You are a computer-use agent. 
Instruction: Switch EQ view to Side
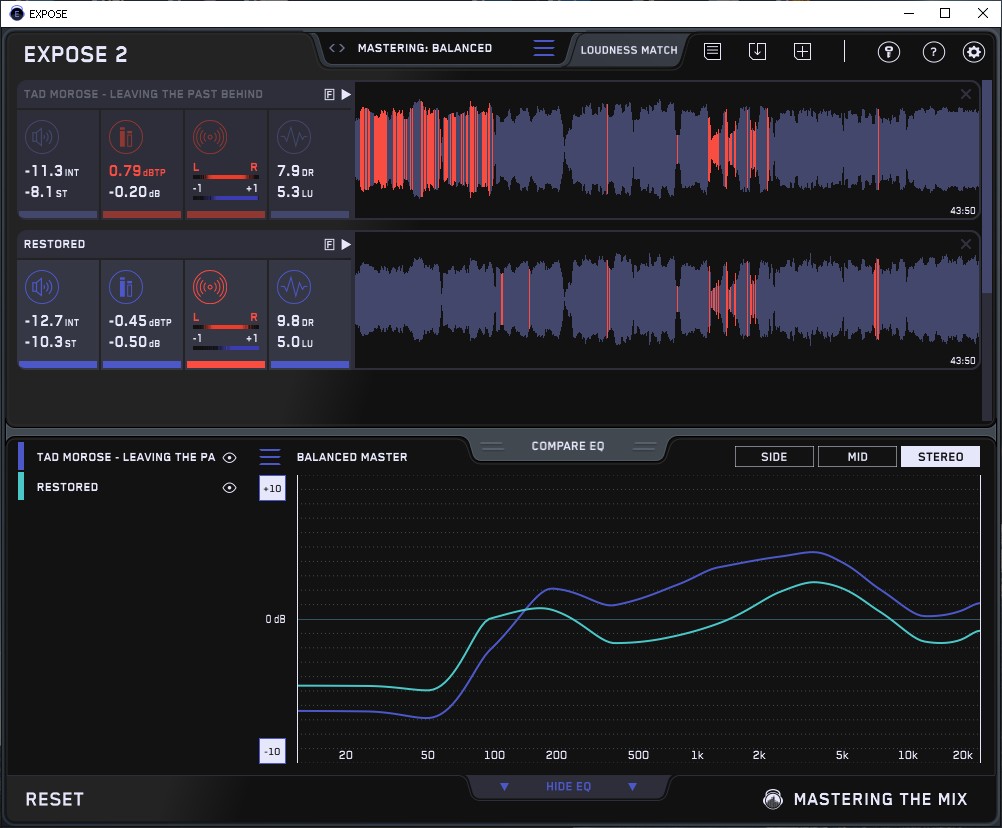click(774, 457)
